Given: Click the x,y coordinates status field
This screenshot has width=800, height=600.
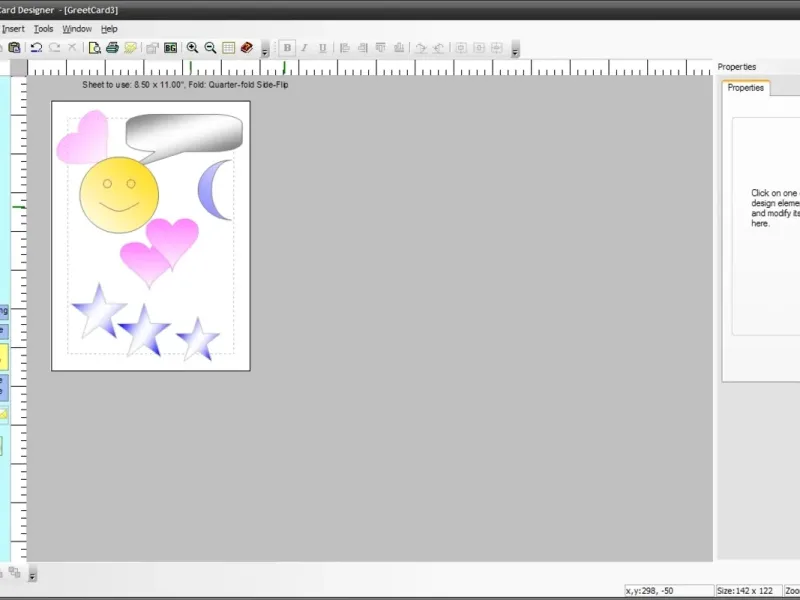Looking at the screenshot, I should 669,591.
